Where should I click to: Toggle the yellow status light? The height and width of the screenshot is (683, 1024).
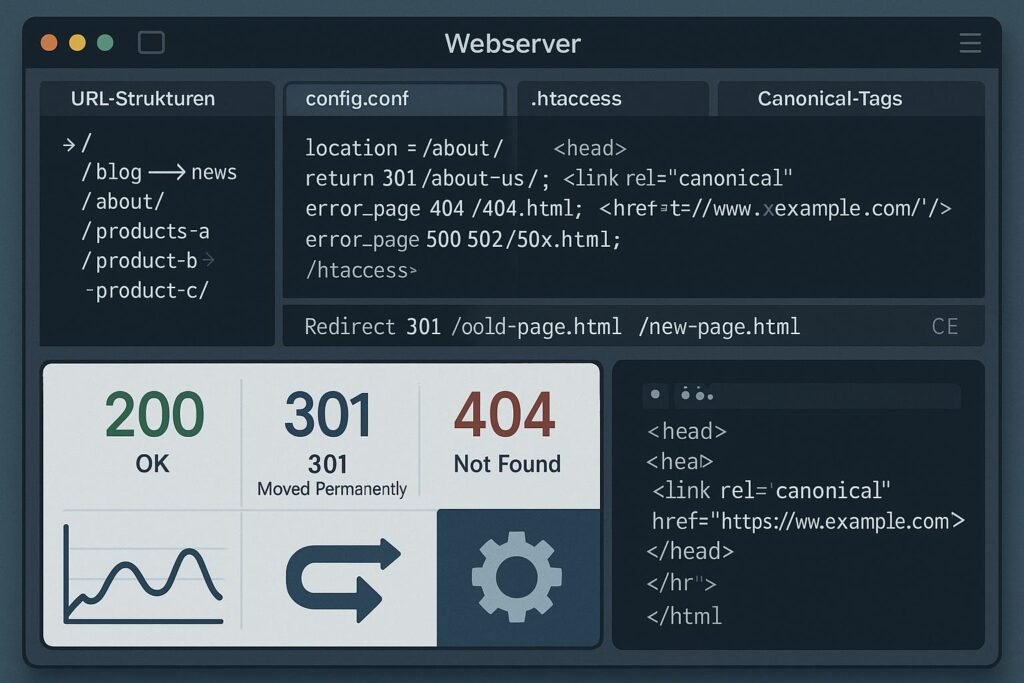tap(77, 44)
